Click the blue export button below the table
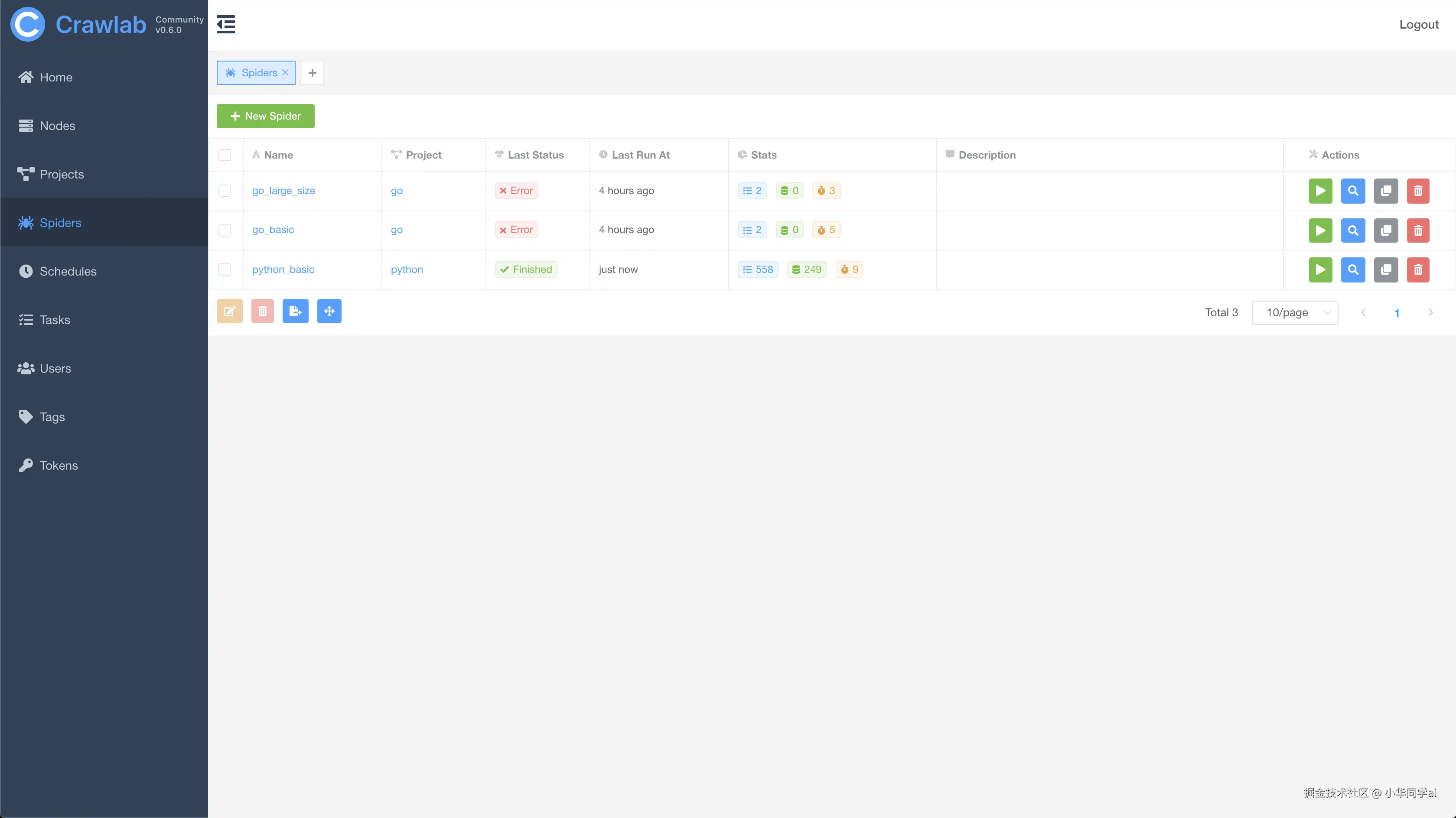Image resolution: width=1456 pixels, height=818 pixels. pyautogui.click(x=295, y=311)
